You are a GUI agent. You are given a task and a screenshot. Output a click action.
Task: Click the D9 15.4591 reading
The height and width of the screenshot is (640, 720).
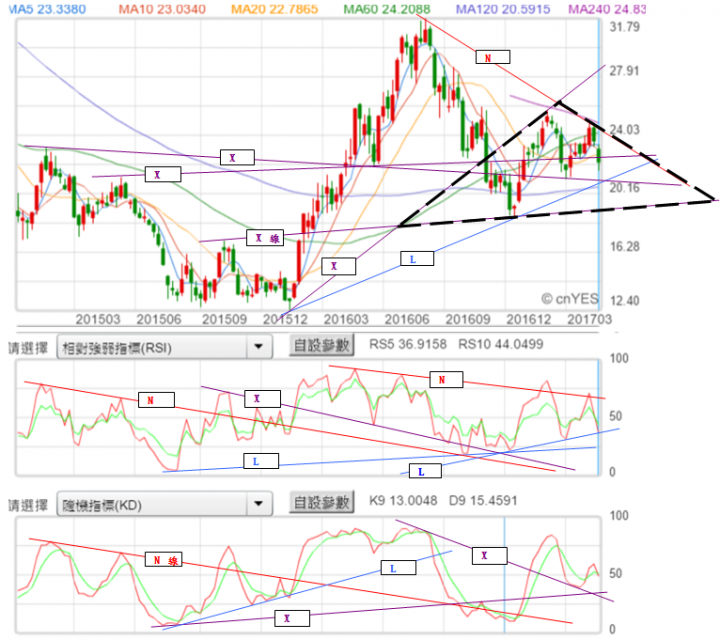click(483, 500)
